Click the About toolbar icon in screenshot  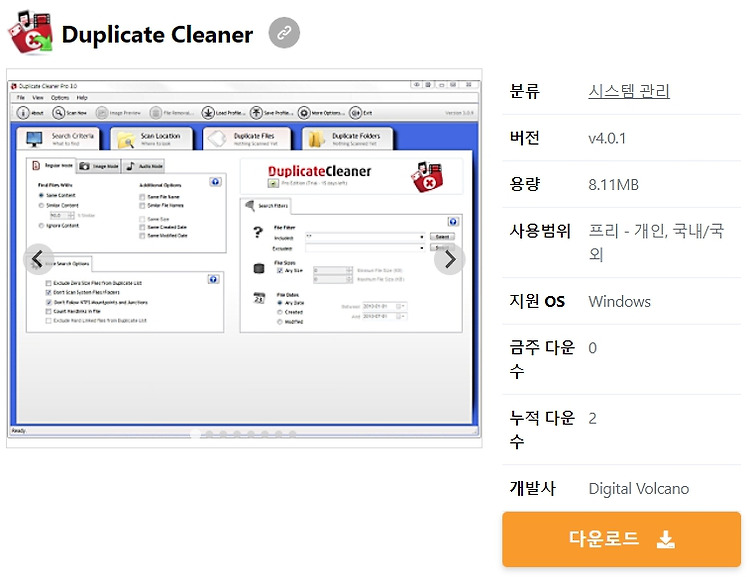23,113
